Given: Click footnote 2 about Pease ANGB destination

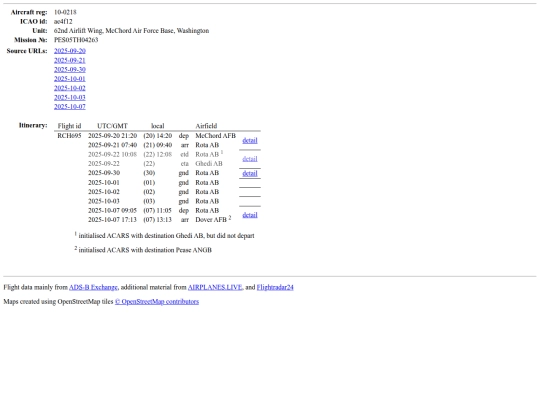Looking at the screenshot, I should 143,250.
